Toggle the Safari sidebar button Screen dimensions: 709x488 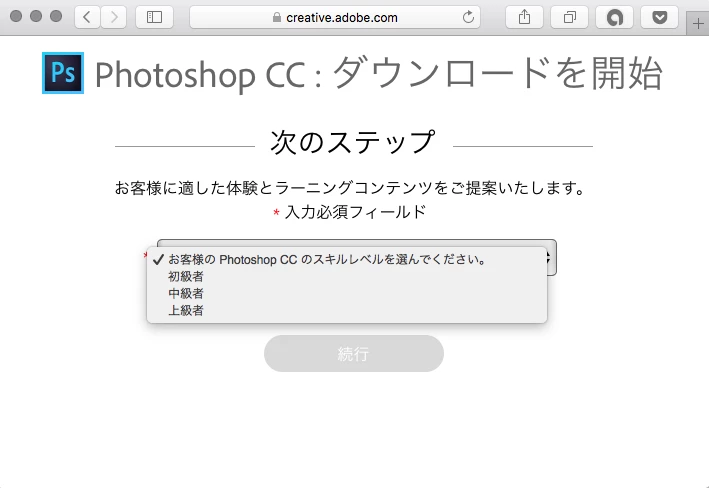click(x=154, y=17)
